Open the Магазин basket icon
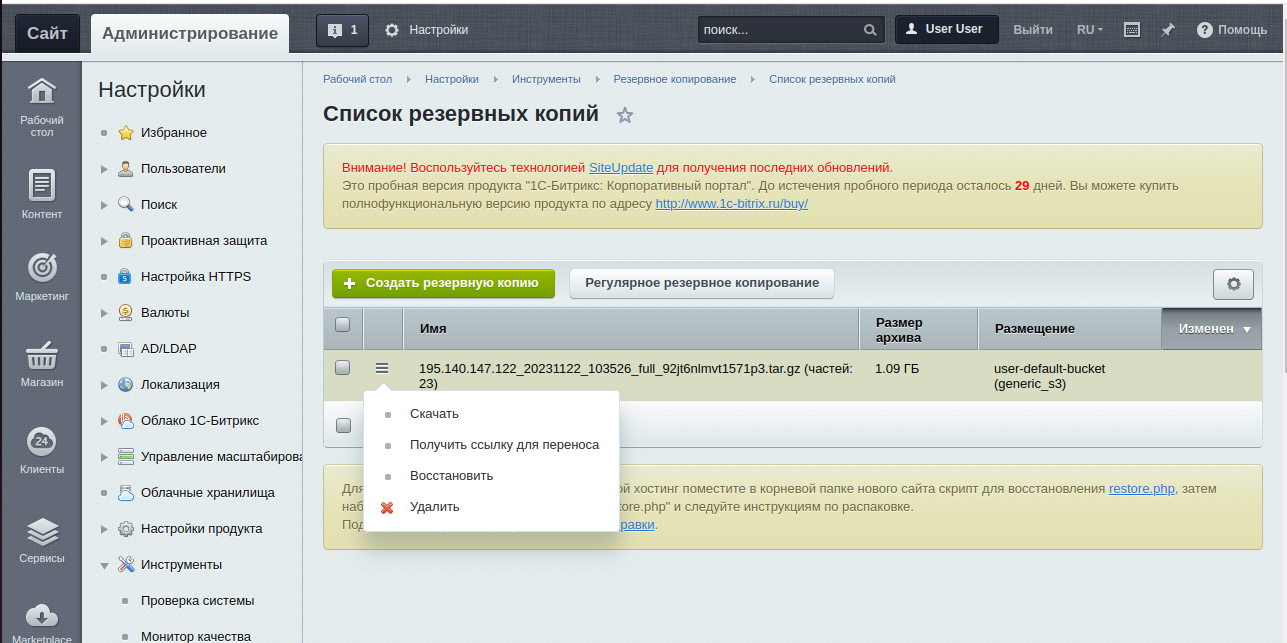Image resolution: width=1287 pixels, height=643 pixels. coord(42,355)
